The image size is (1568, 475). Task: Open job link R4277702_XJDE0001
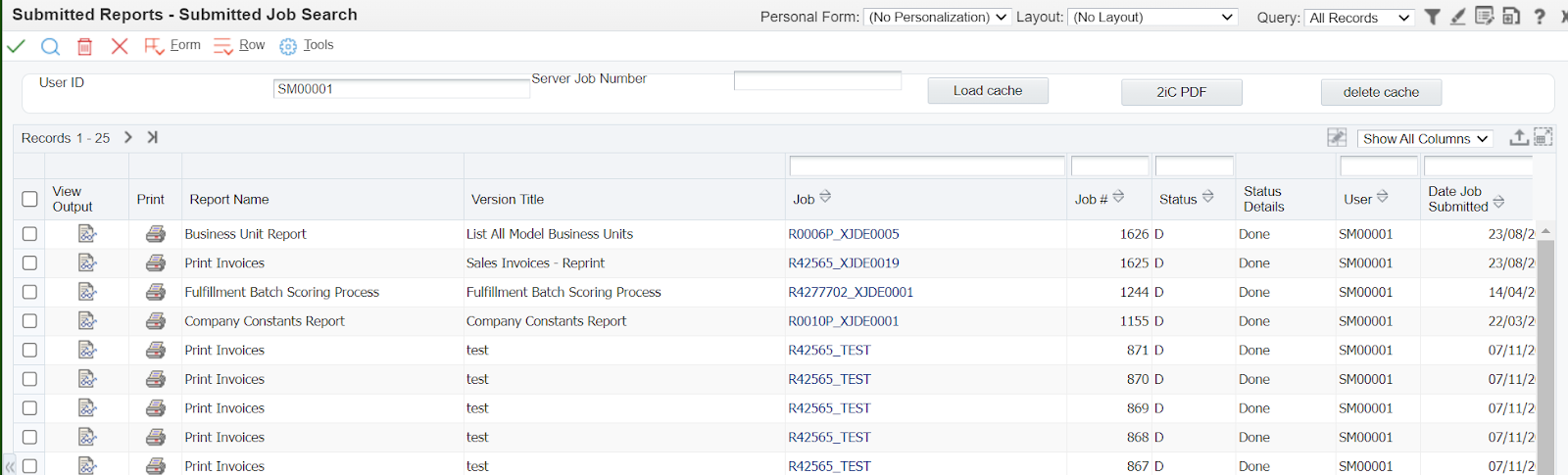point(851,292)
